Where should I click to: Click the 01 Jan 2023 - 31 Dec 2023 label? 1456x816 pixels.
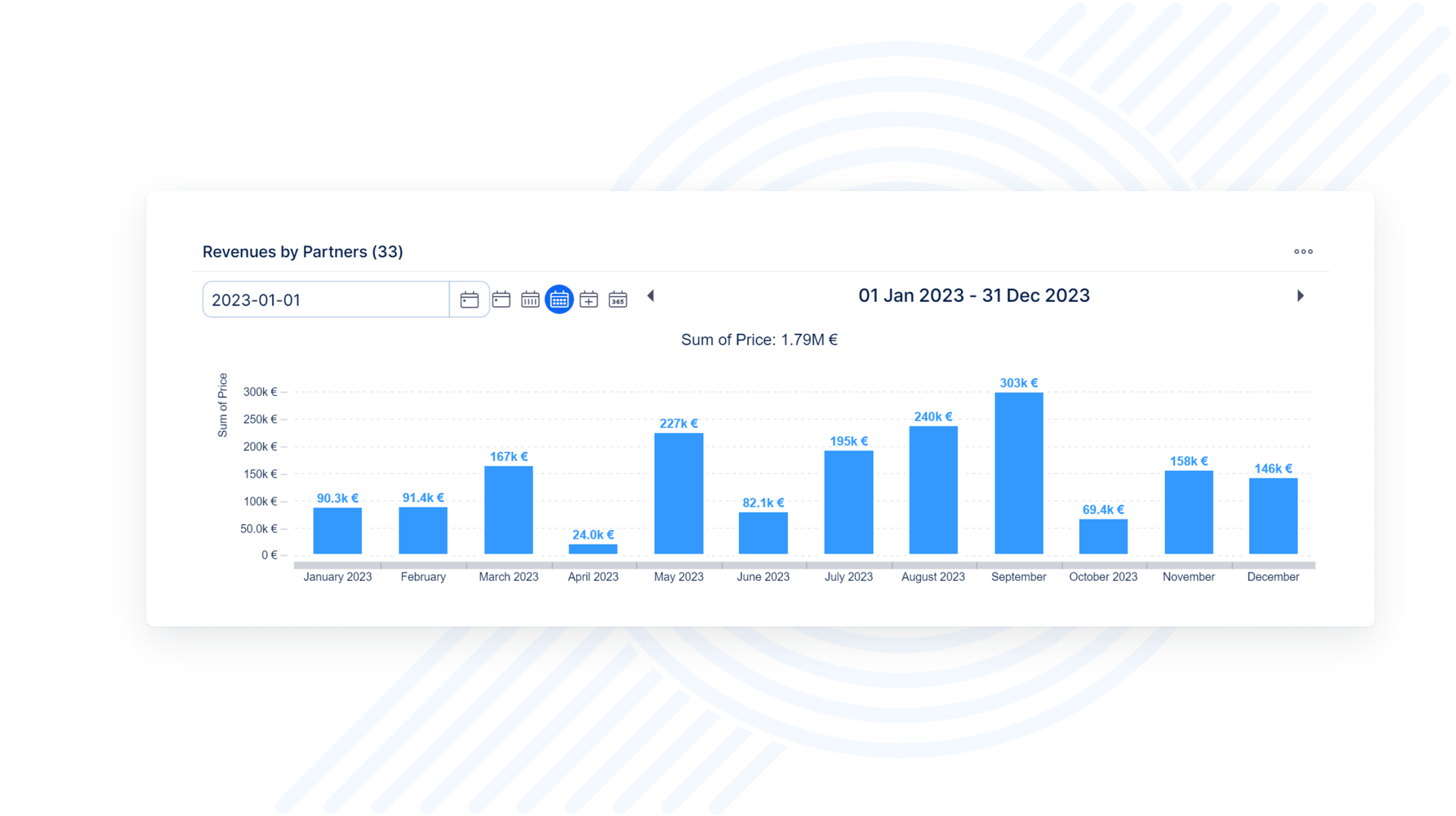point(973,296)
